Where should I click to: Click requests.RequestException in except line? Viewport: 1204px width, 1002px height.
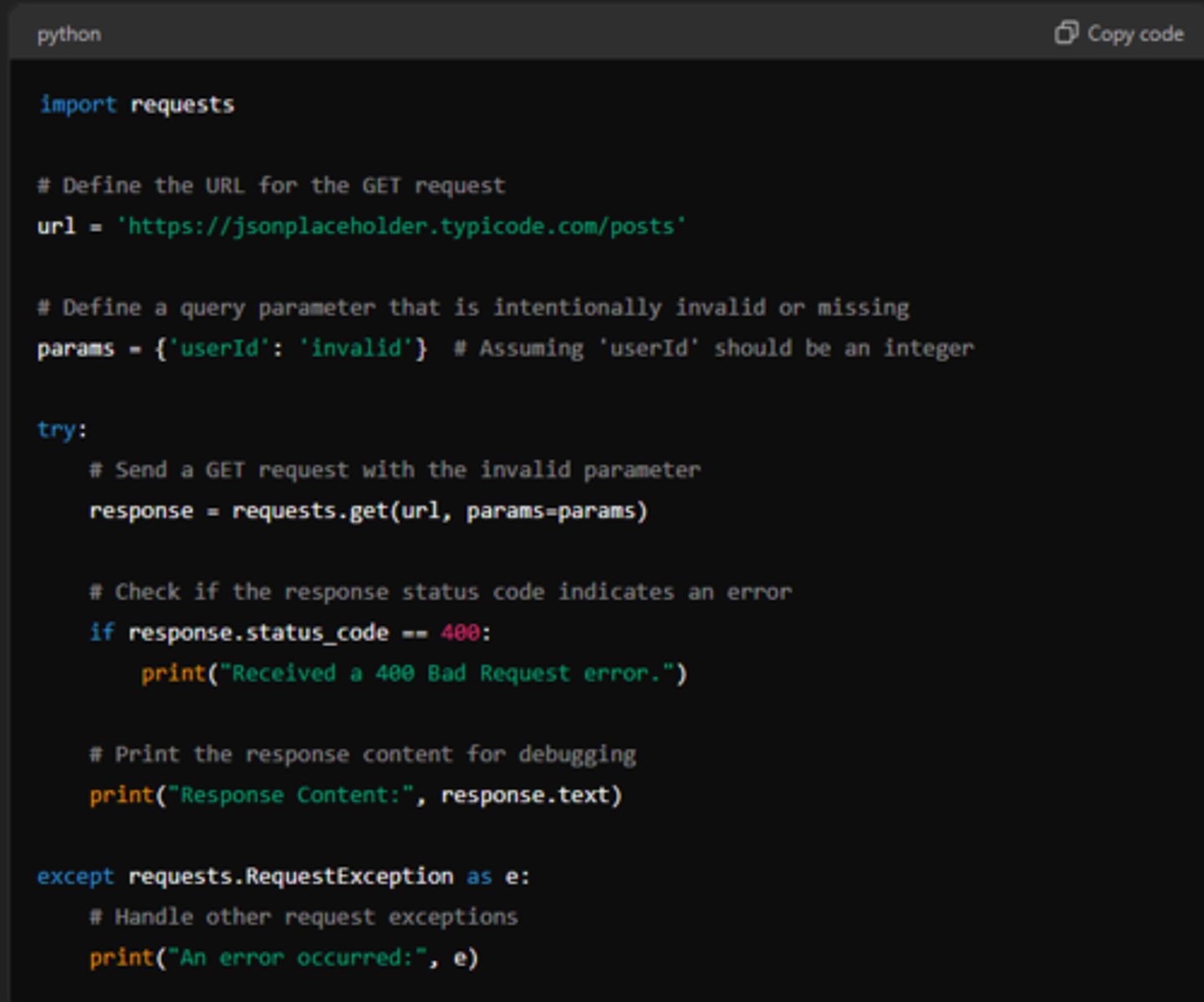[x=290, y=877]
